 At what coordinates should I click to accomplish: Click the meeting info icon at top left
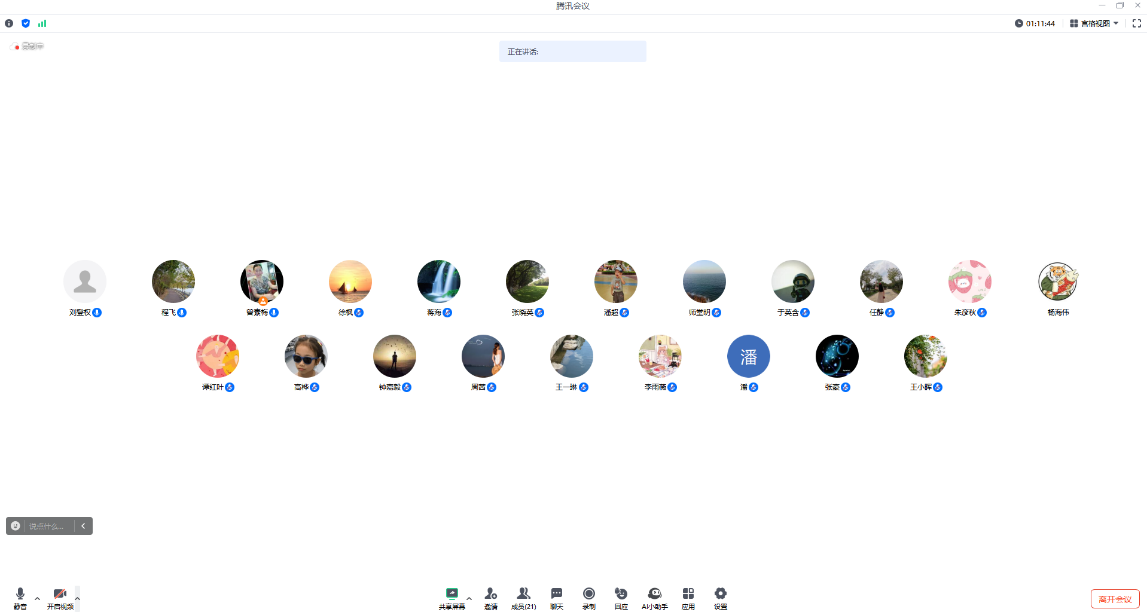click(x=9, y=23)
